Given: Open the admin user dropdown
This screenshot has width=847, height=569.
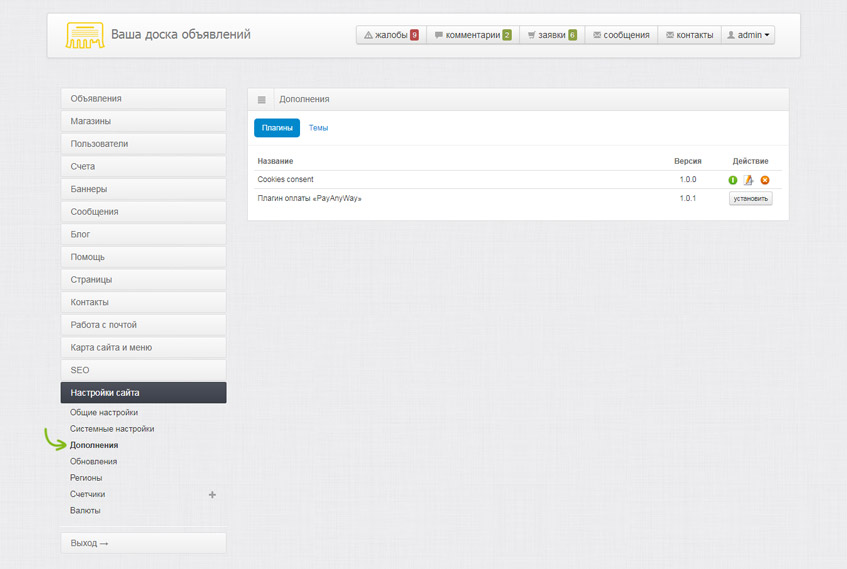Looking at the screenshot, I should point(748,35).
